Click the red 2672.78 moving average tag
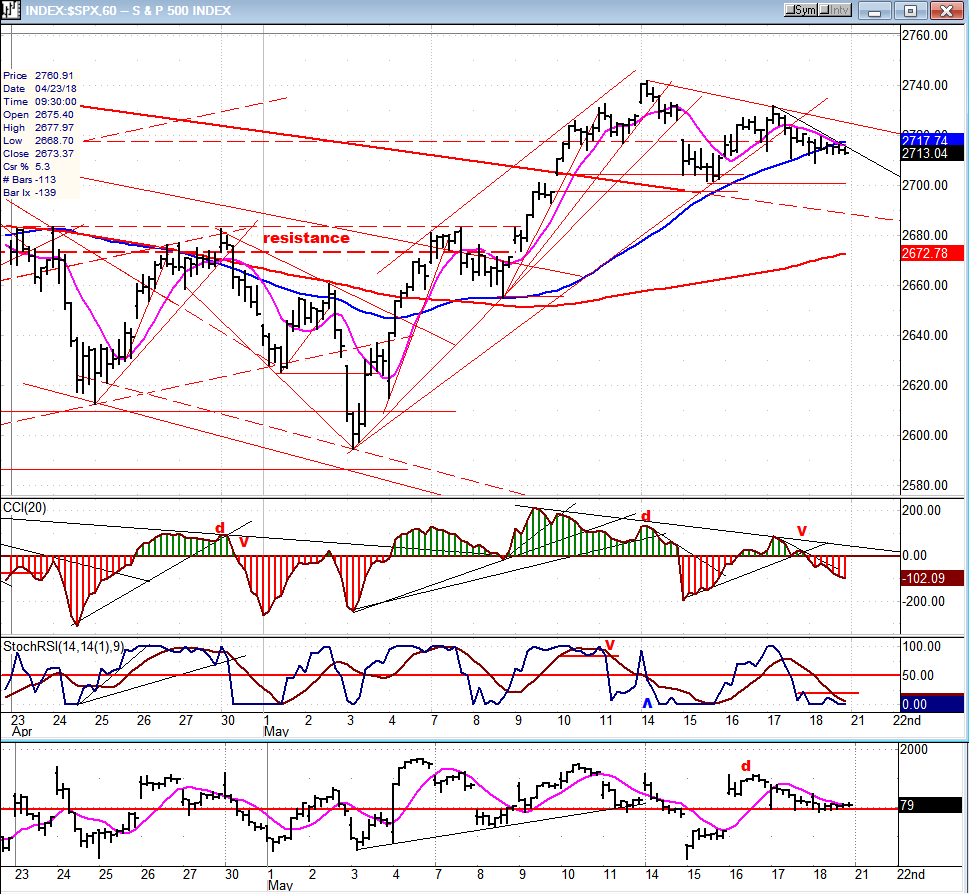This screenshot has width=969, height=894. (932, 253)
